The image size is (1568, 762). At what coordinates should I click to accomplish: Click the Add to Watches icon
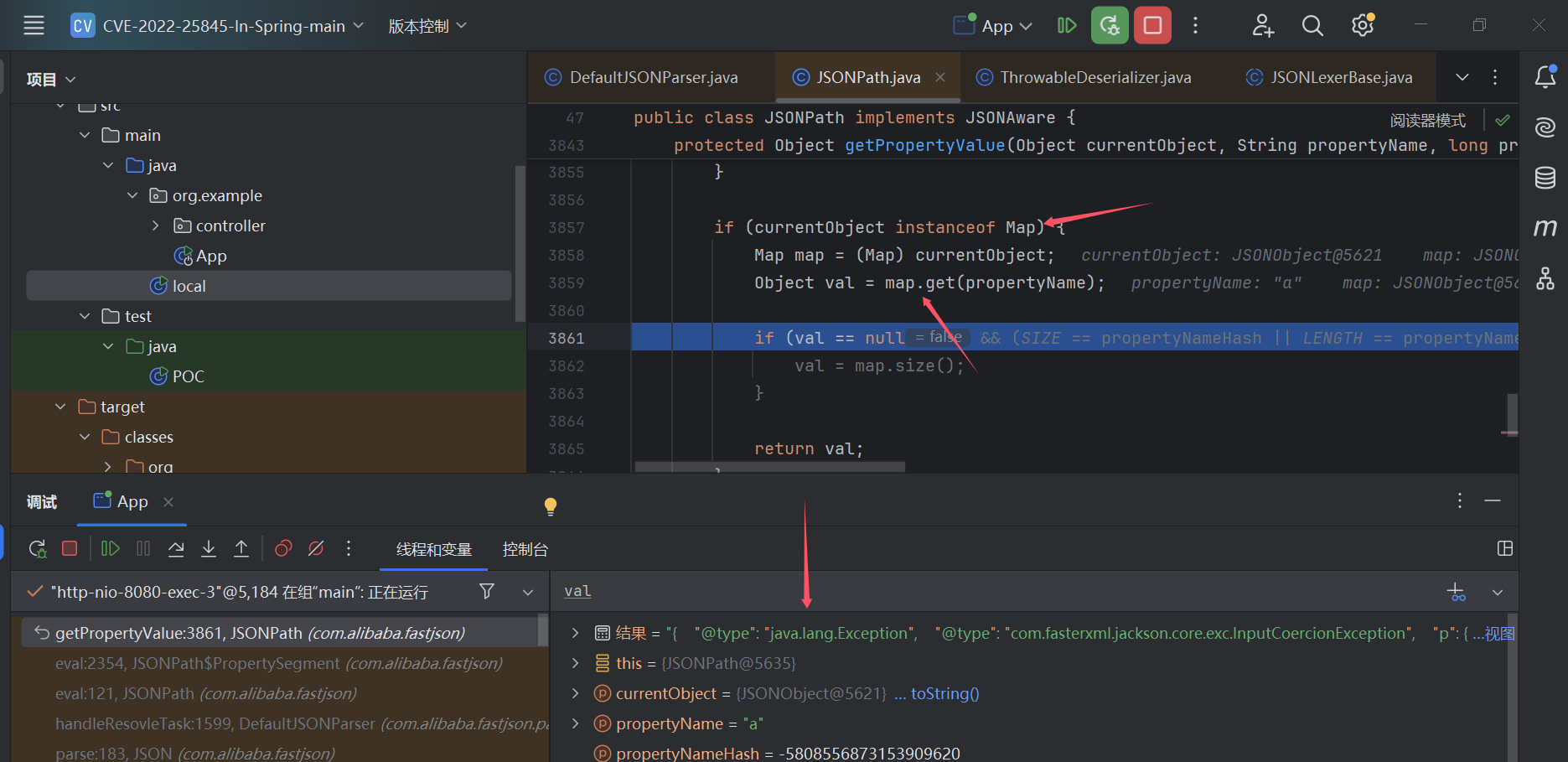click(x=1457, y=592)
